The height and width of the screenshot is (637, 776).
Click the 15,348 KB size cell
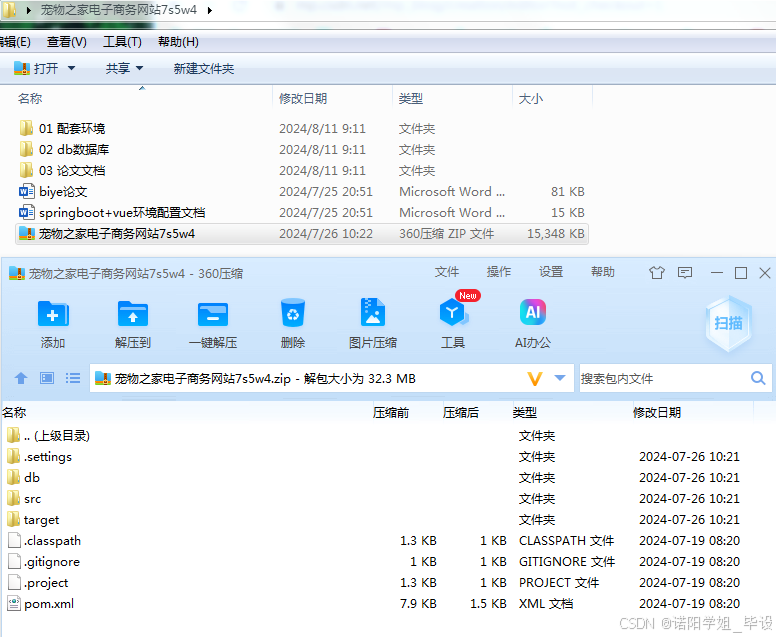pyautogui.click(x=556, y=234)
